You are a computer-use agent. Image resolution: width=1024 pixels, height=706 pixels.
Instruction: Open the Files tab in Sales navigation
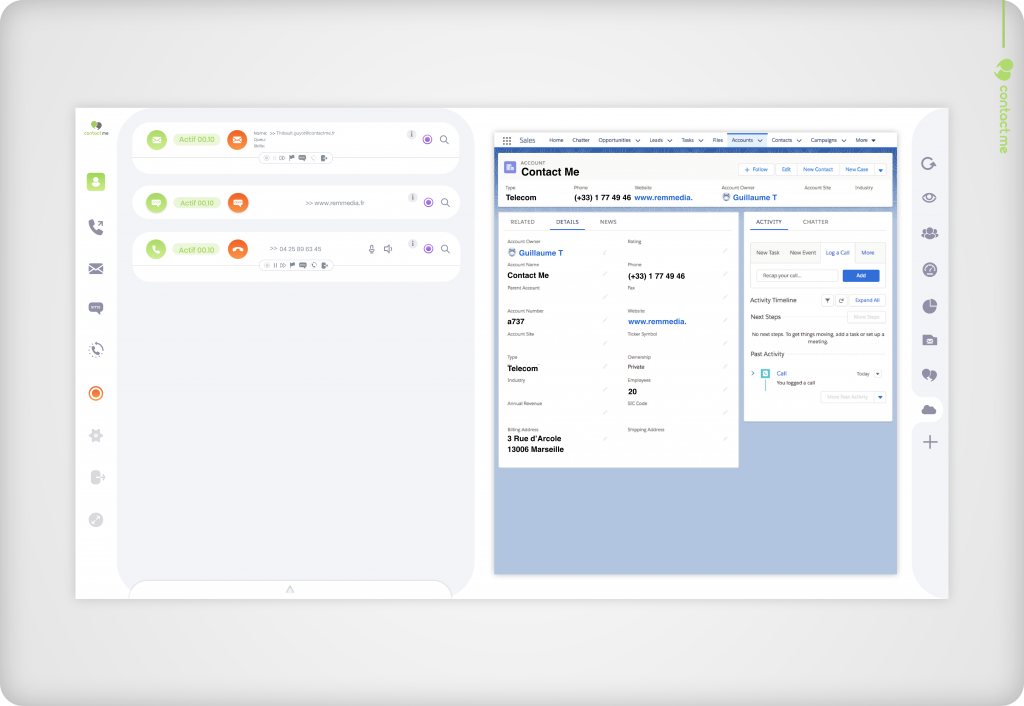point(718,140)
